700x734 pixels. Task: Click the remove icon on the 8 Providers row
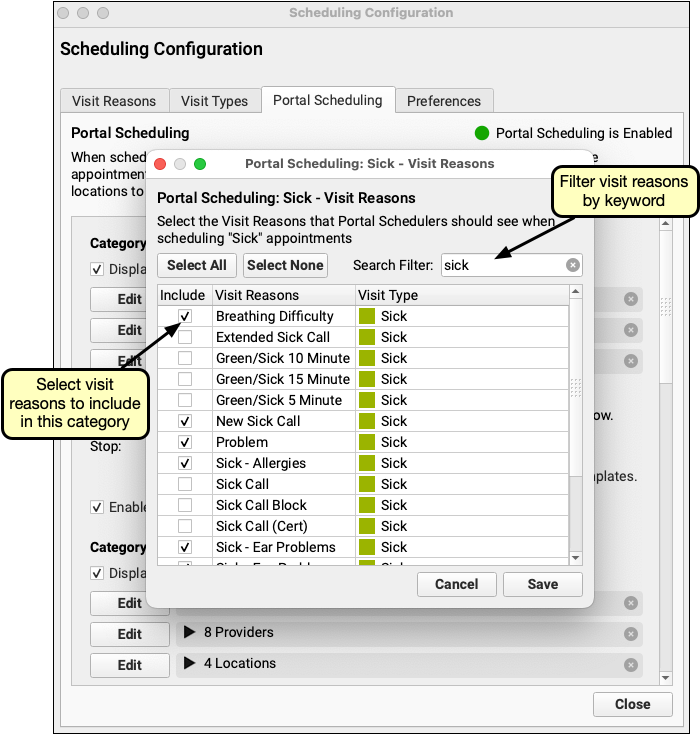click(x=630, y=634)
